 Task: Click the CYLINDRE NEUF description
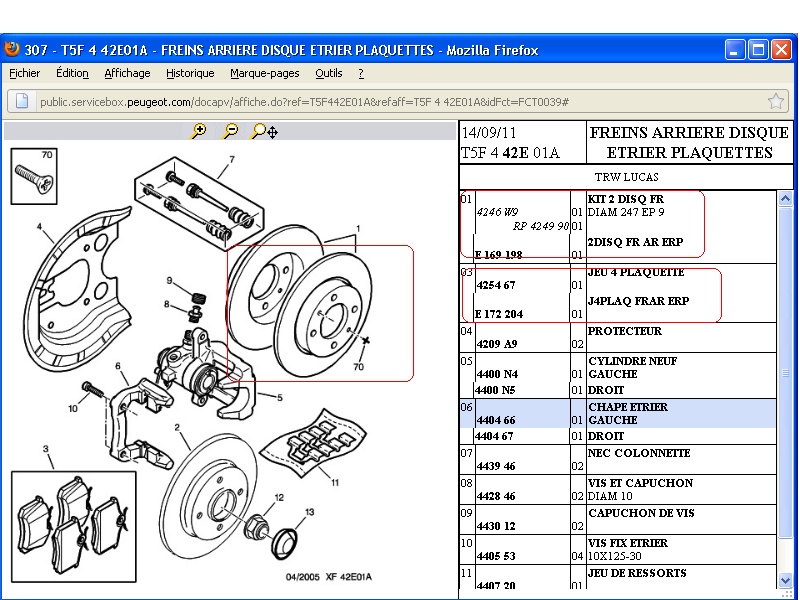[633, 361]
